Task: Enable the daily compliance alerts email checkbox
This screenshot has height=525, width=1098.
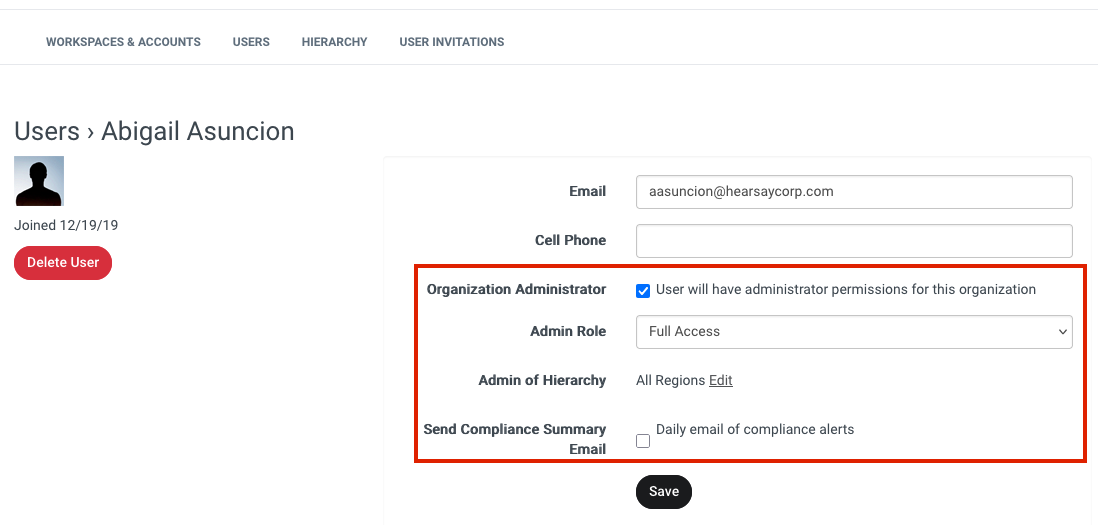Action: [x=643, y=441]
